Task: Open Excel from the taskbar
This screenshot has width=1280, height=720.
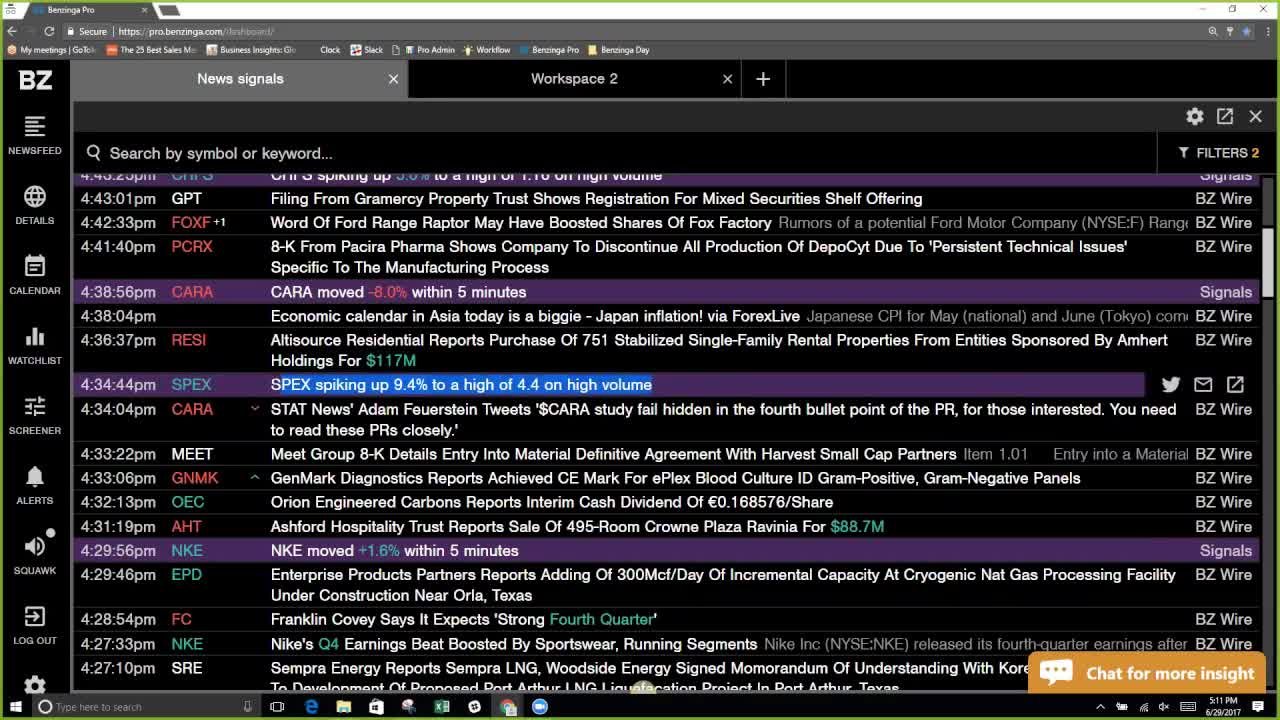Action: [x=442, y=707]
